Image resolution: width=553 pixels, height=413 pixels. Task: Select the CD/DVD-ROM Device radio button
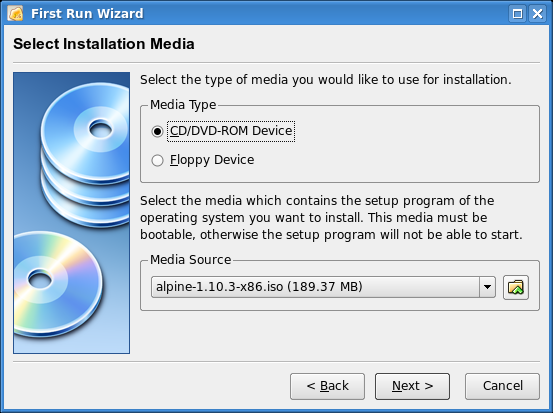coord(157,131)
